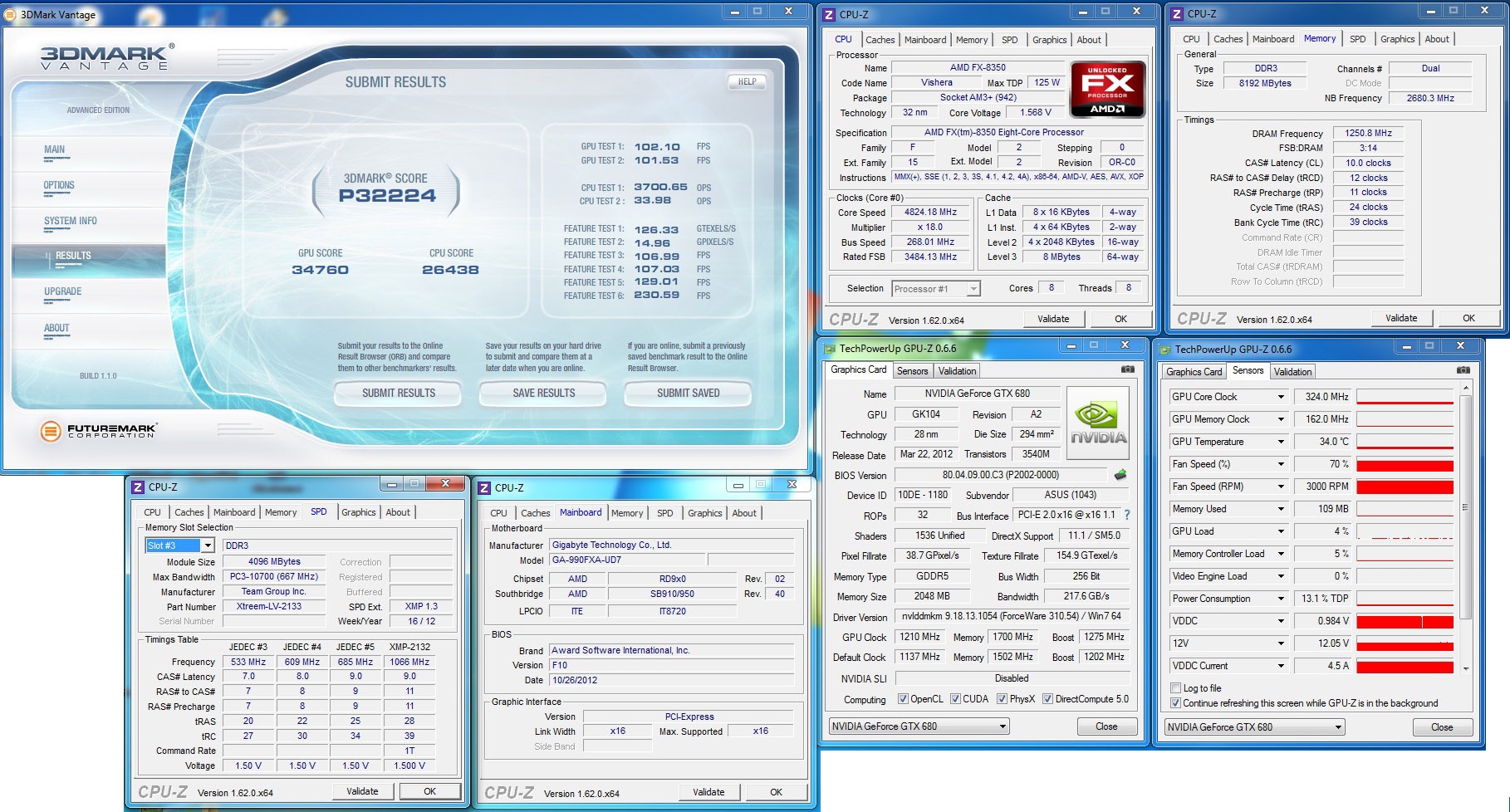Switch to the Caches tab in the Processor CPU-Z window
Screen dimensions: 1510x812
click(x=880, y=40)
